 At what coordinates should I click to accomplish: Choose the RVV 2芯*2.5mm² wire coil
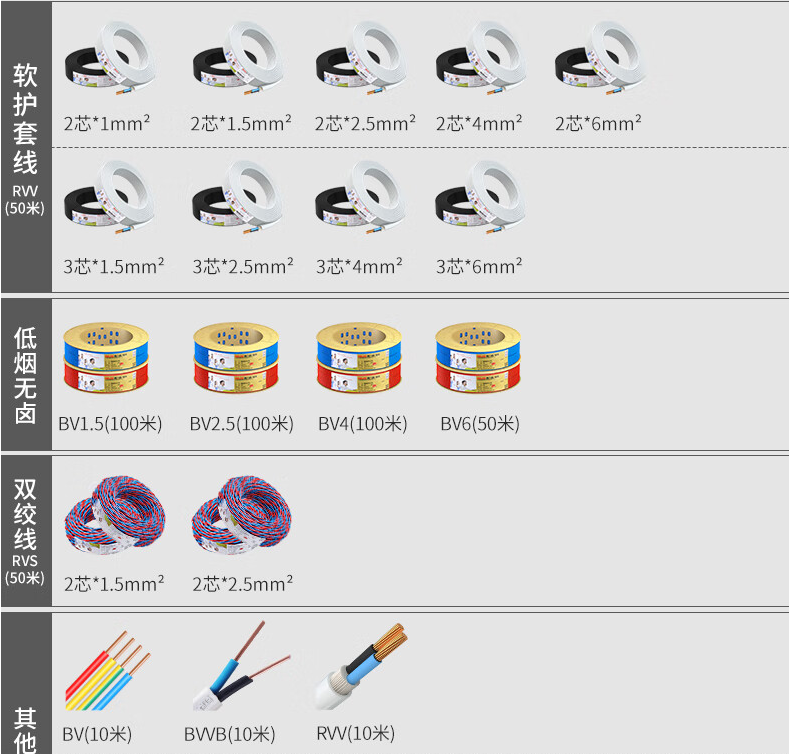coord(361,59)
